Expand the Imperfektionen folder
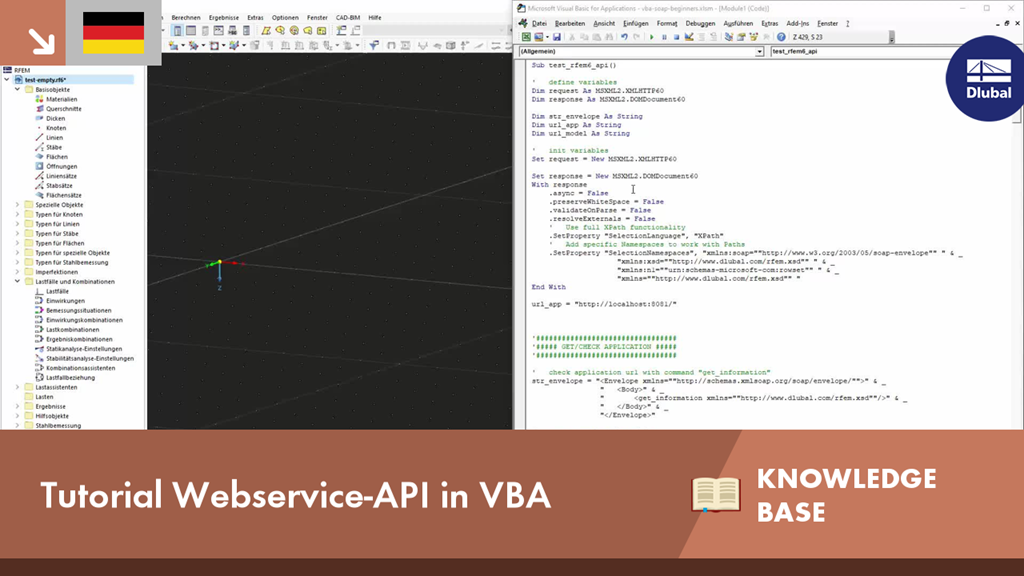The width and height of the screenshot is (1024, 576). [x=18, y=272]
